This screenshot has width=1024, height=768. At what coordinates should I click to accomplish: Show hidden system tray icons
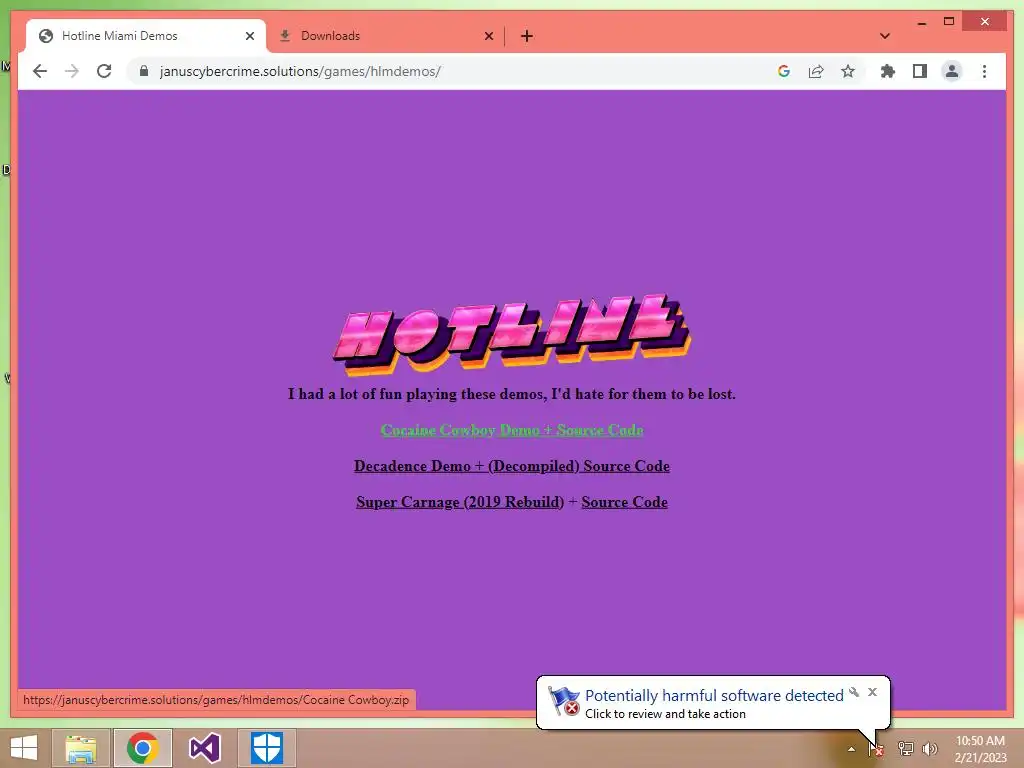click(851, 749)
